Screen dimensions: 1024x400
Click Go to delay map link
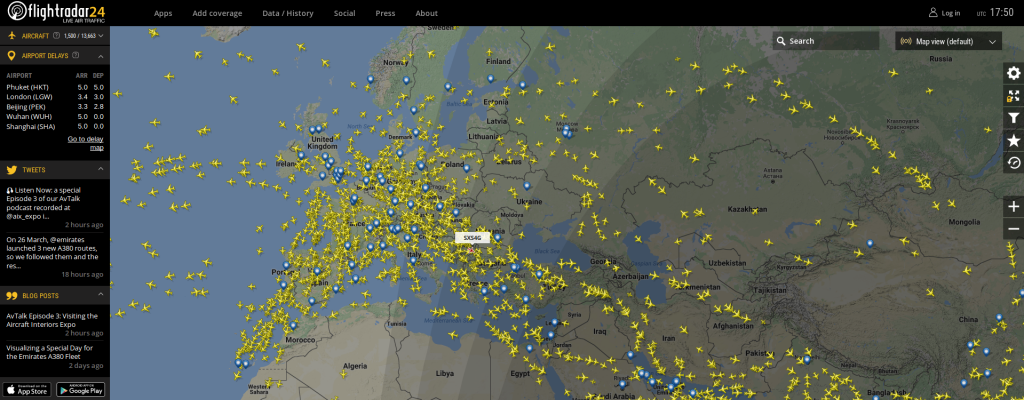pyautogui.click(x=86, y=143)
